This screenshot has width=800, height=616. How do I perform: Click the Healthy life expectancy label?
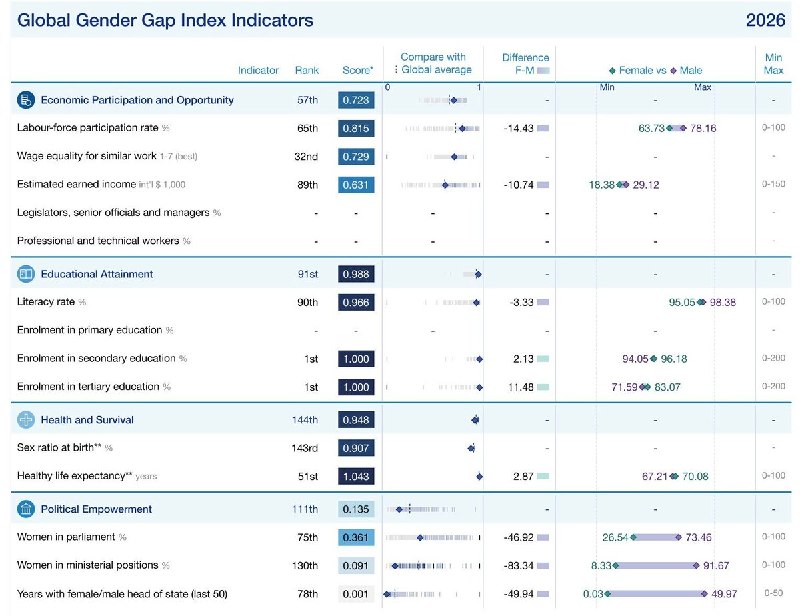(87, 476)
